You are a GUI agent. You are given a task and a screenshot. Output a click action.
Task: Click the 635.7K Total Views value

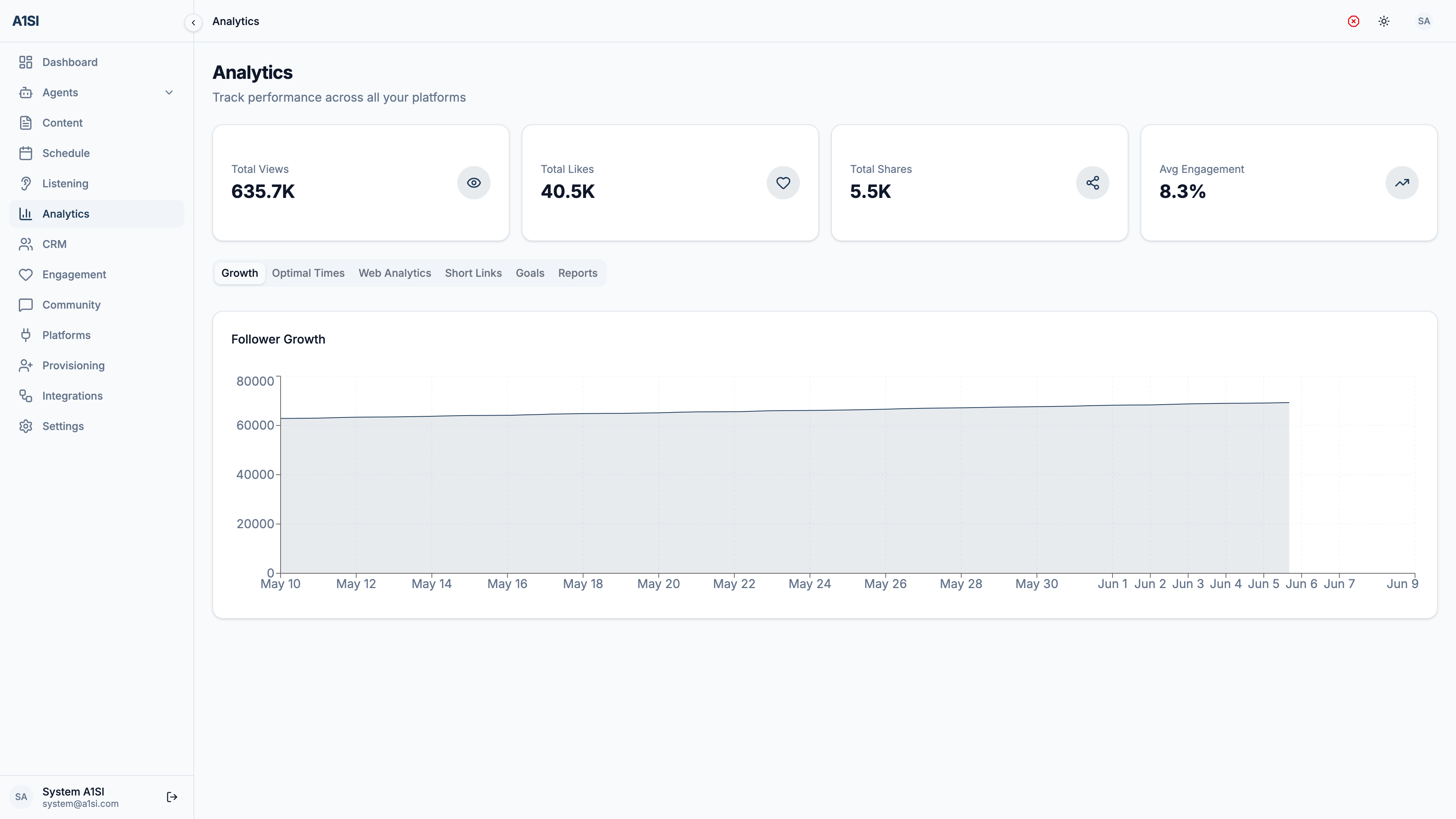tap(263, 191)
